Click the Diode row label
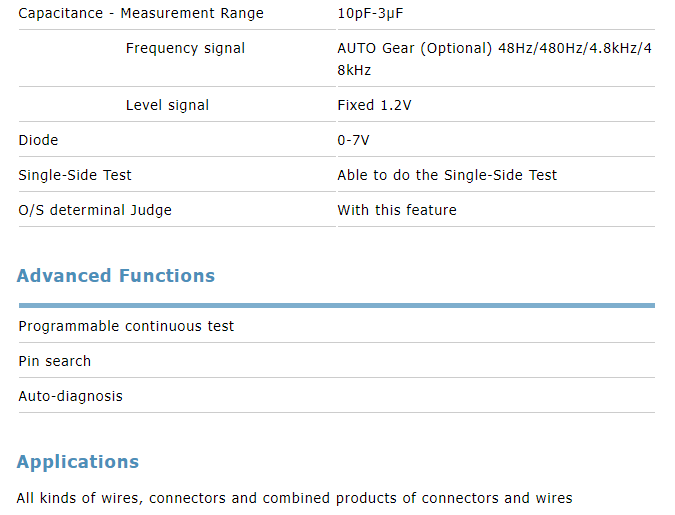The width and height of the screenshot is (675, 515). tap(38, 140)
